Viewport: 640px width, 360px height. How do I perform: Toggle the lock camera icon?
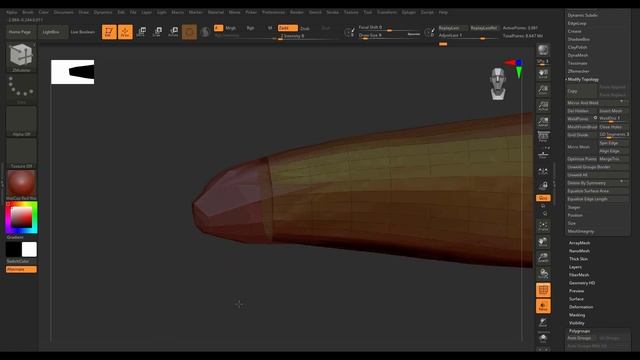click(x=543, y=186)
